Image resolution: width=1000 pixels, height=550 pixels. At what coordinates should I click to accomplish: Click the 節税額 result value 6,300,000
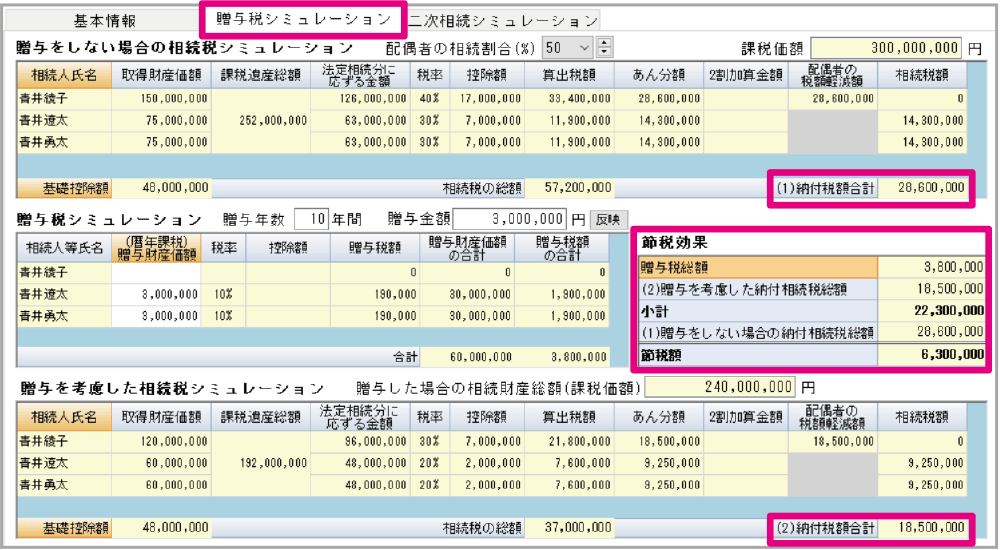click(x=933, y=354)
